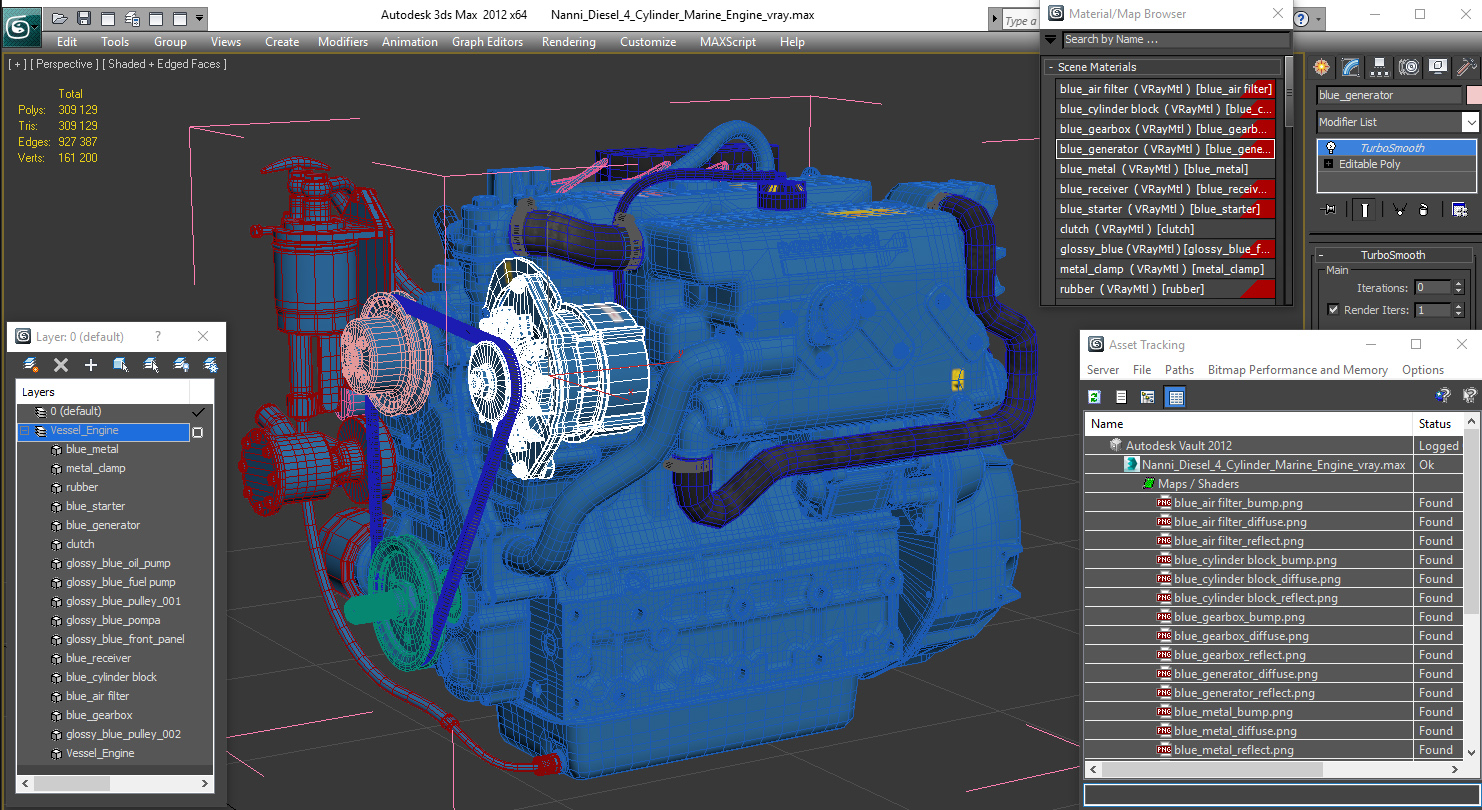Click Freeze/Unfreeze All Layers icon

(x=211, y=365)
